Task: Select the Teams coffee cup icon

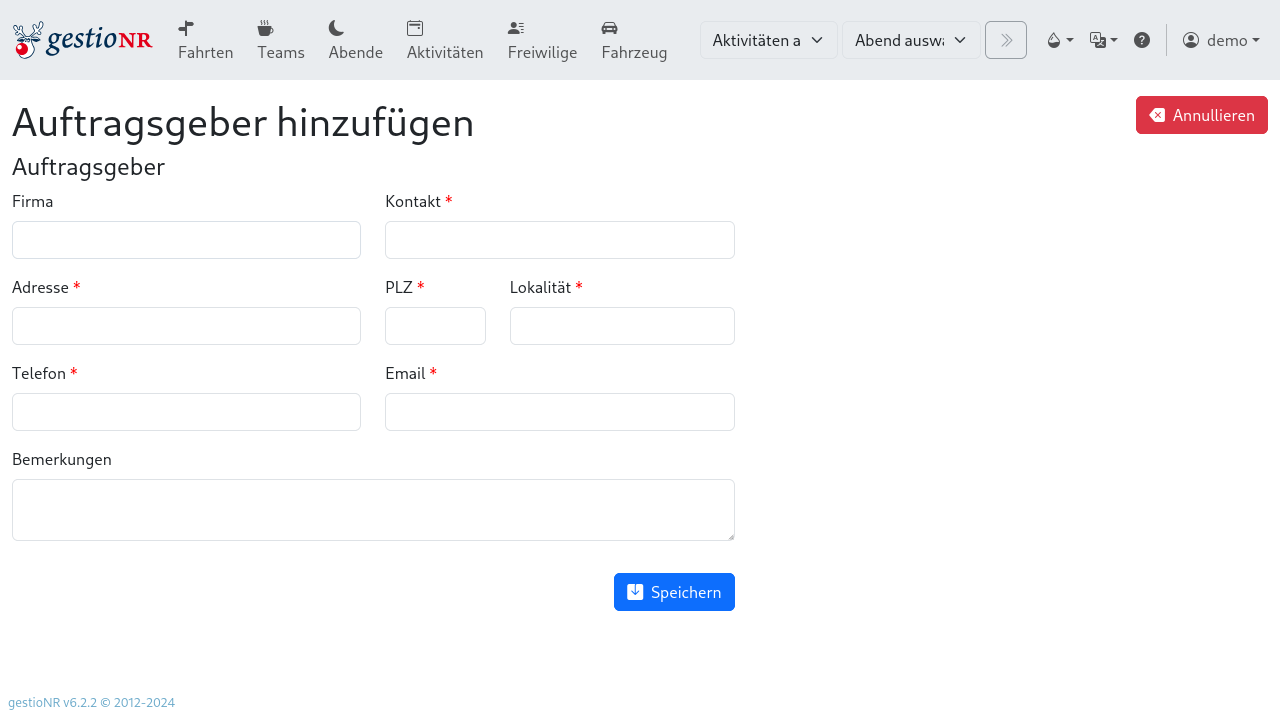Action: click(264, 27)
